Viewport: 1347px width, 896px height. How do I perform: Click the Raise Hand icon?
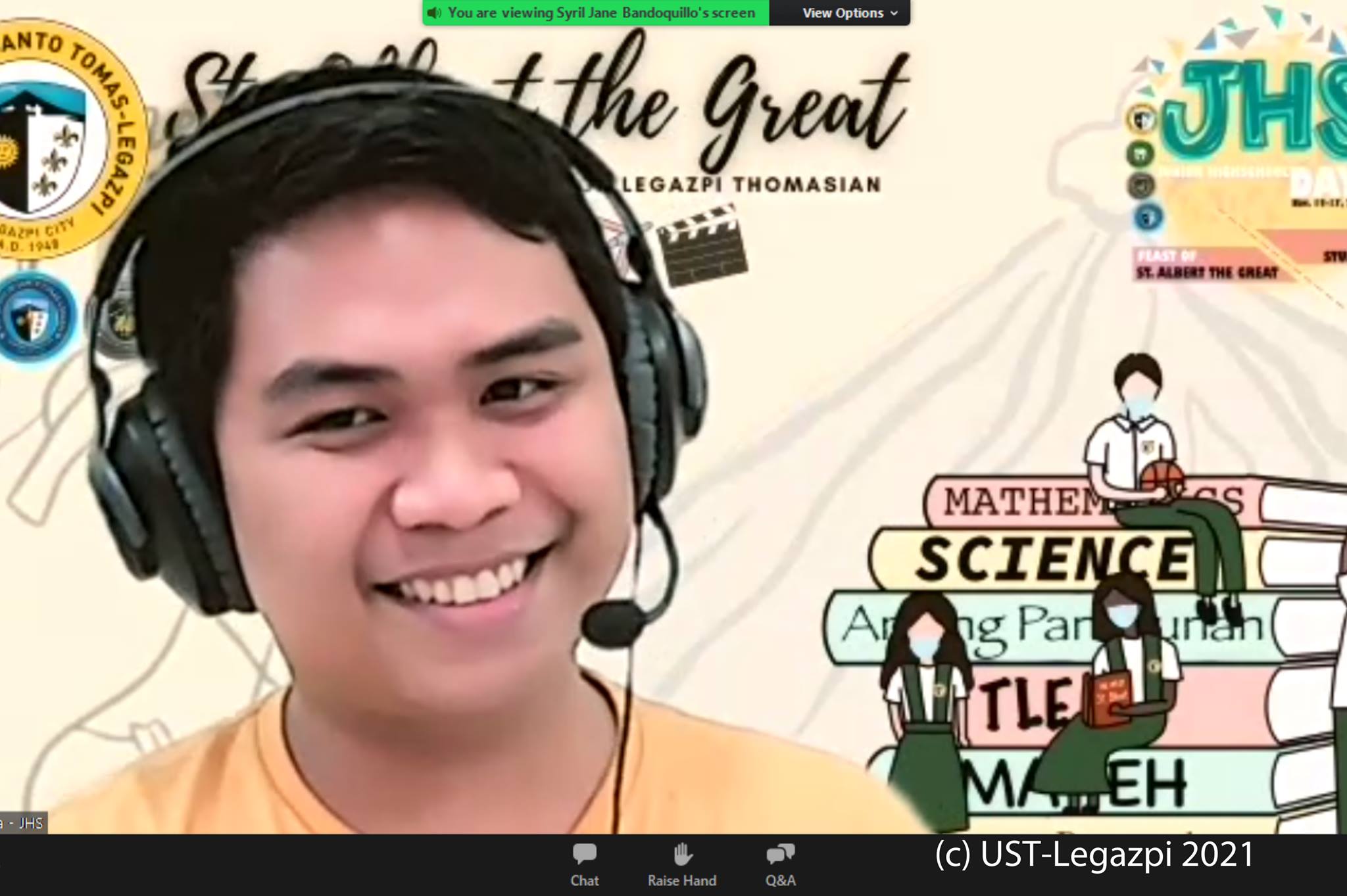point(682,854)
